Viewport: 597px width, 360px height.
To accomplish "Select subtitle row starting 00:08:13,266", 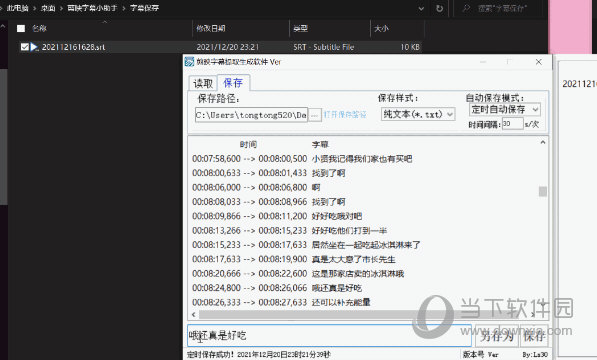I will coord(289,231).
